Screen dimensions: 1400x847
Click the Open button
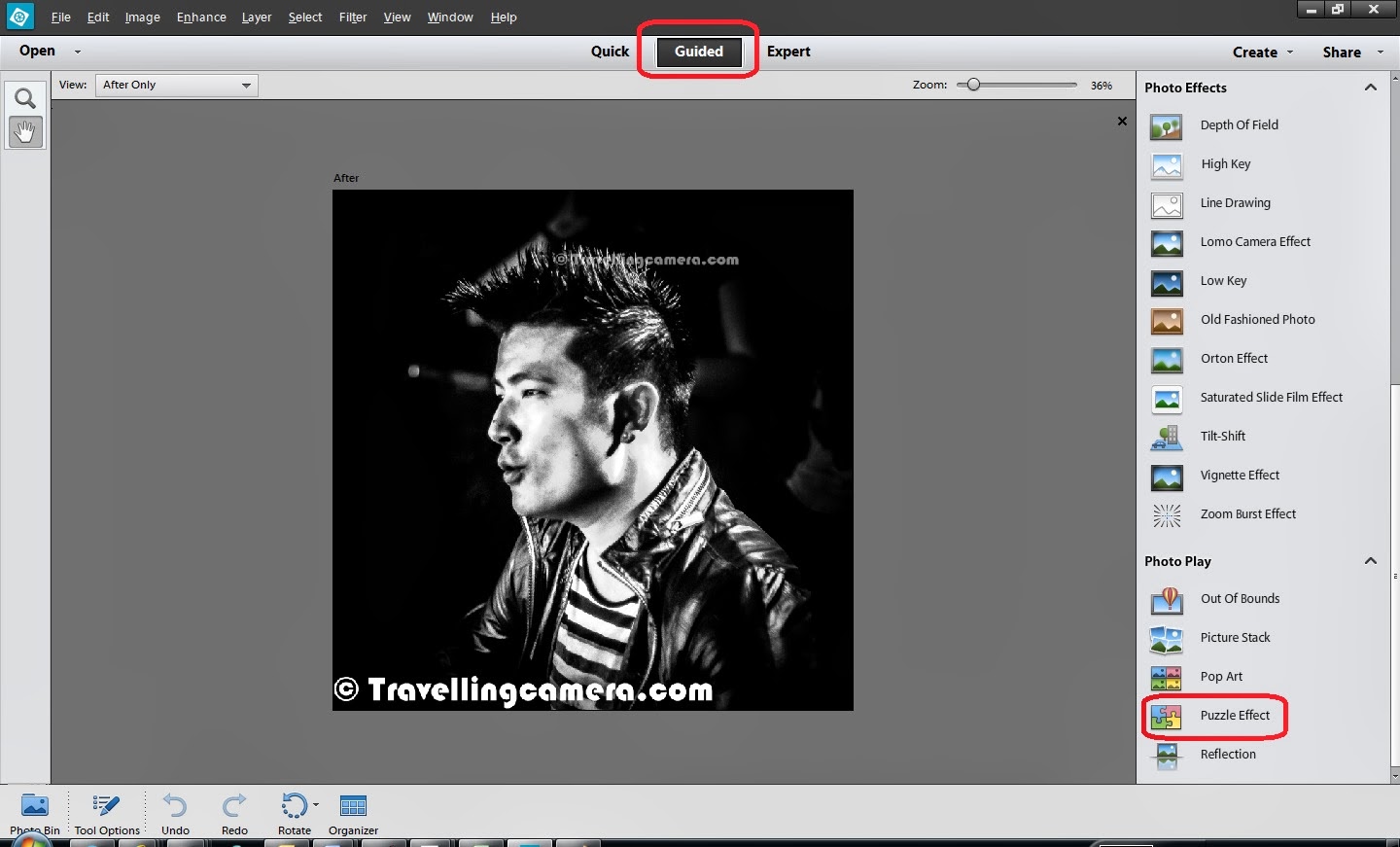[x=37, y=51]
